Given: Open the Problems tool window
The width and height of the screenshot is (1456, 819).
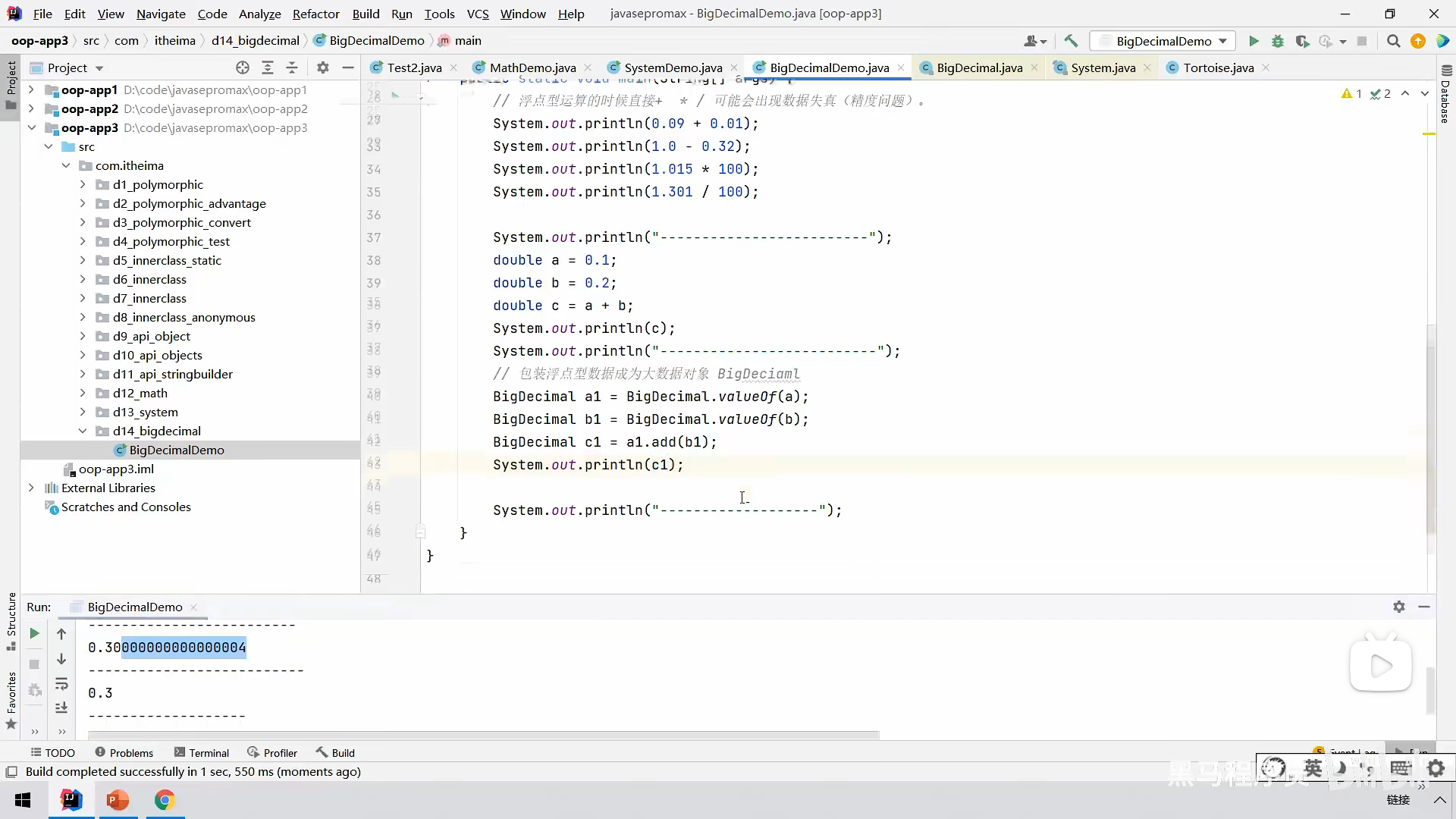Looking at the screenshot, I should point(124,752).
